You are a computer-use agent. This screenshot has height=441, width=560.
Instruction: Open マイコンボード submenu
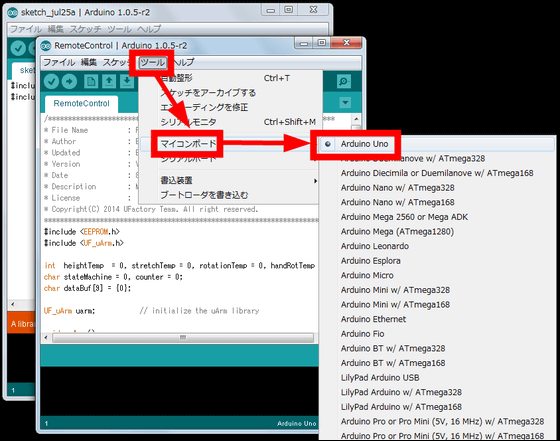[x=229, y=144]
